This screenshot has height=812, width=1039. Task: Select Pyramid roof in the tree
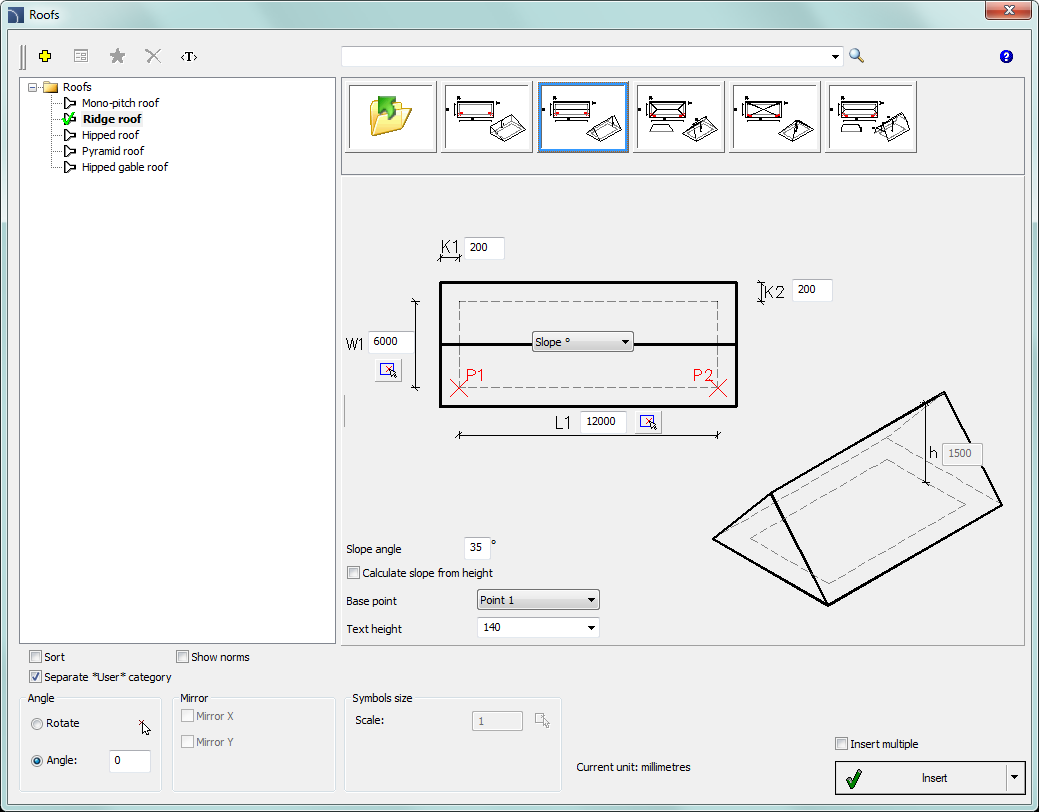click(112, 151)
